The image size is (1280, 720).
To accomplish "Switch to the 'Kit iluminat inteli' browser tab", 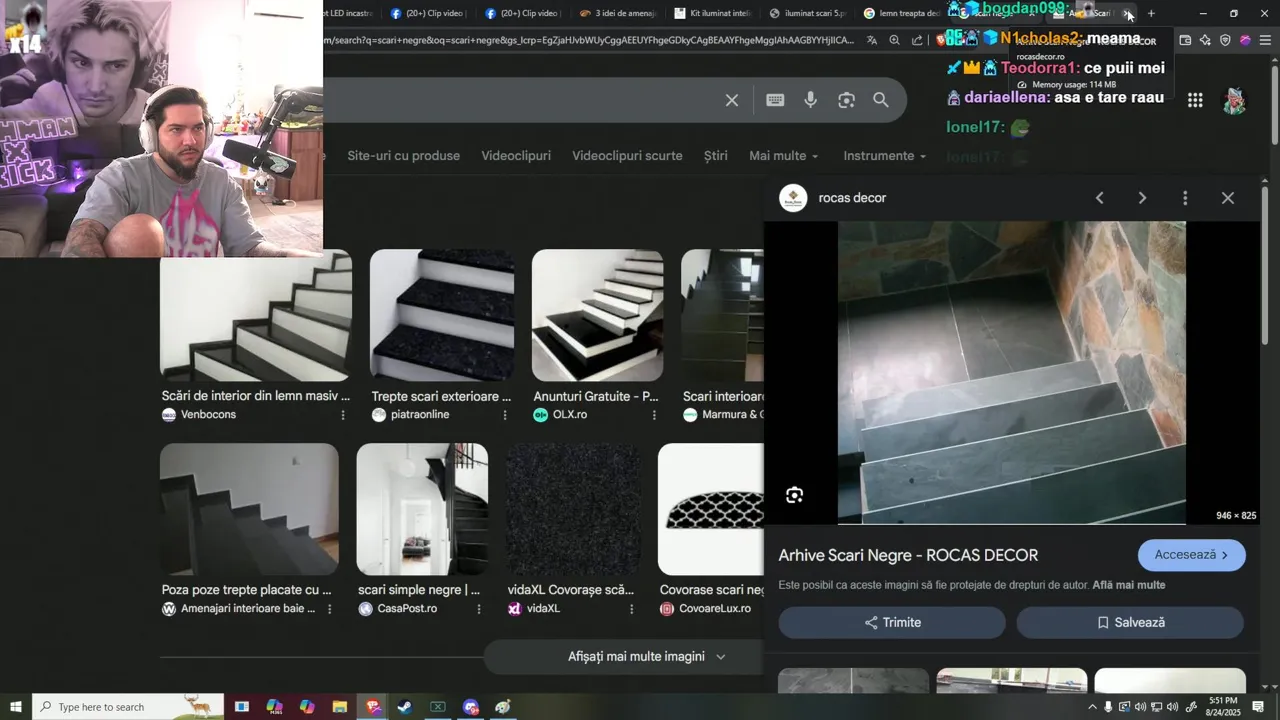I will [712, 13].
